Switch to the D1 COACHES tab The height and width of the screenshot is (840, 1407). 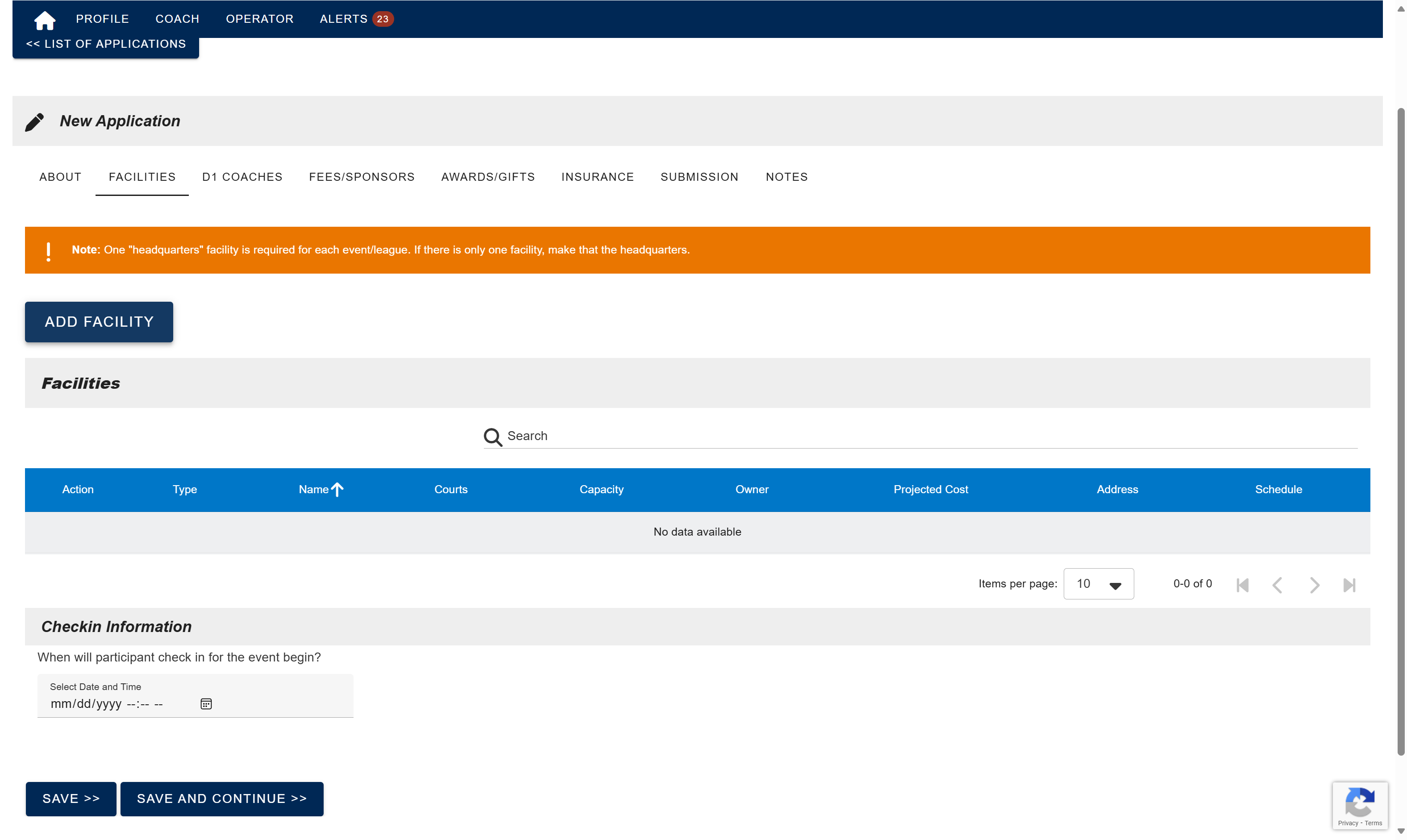[242, 177]
